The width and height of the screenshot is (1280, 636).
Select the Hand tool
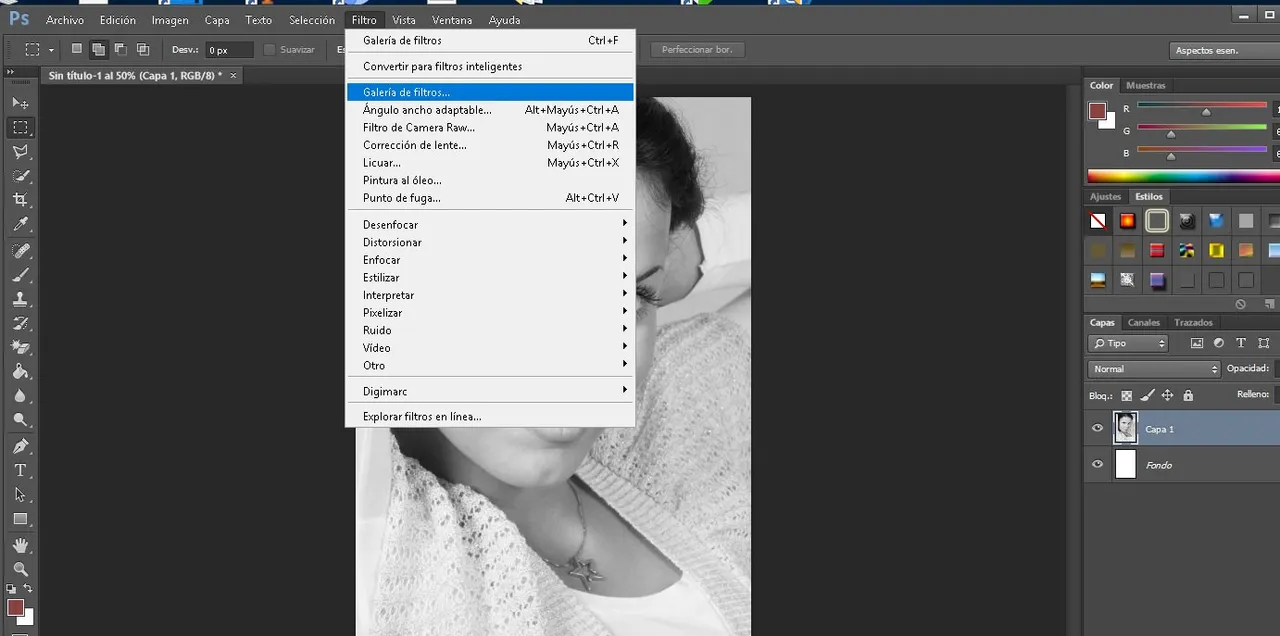point(20,545)
